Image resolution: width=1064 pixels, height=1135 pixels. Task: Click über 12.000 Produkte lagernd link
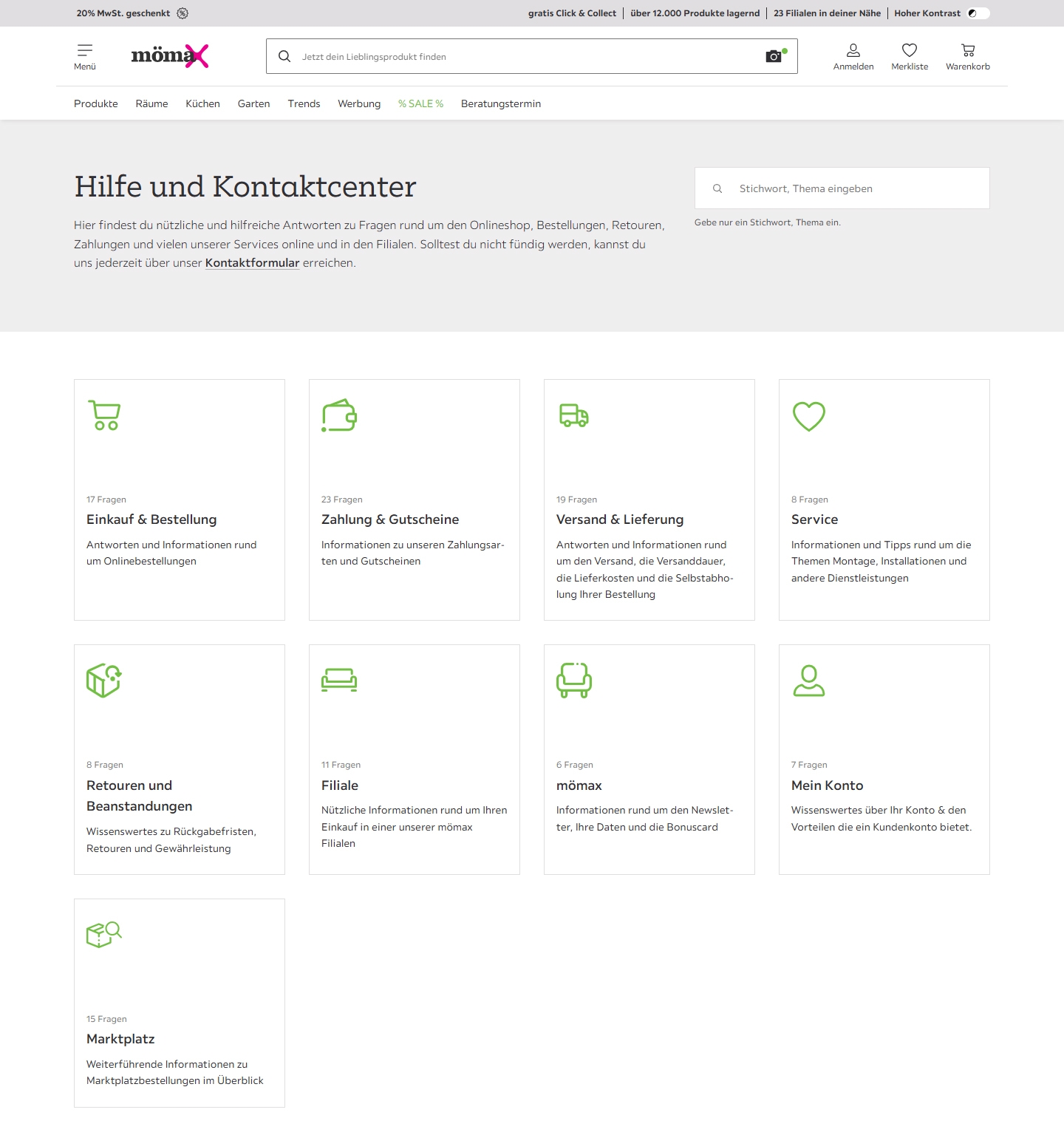(x=695, y=13)
